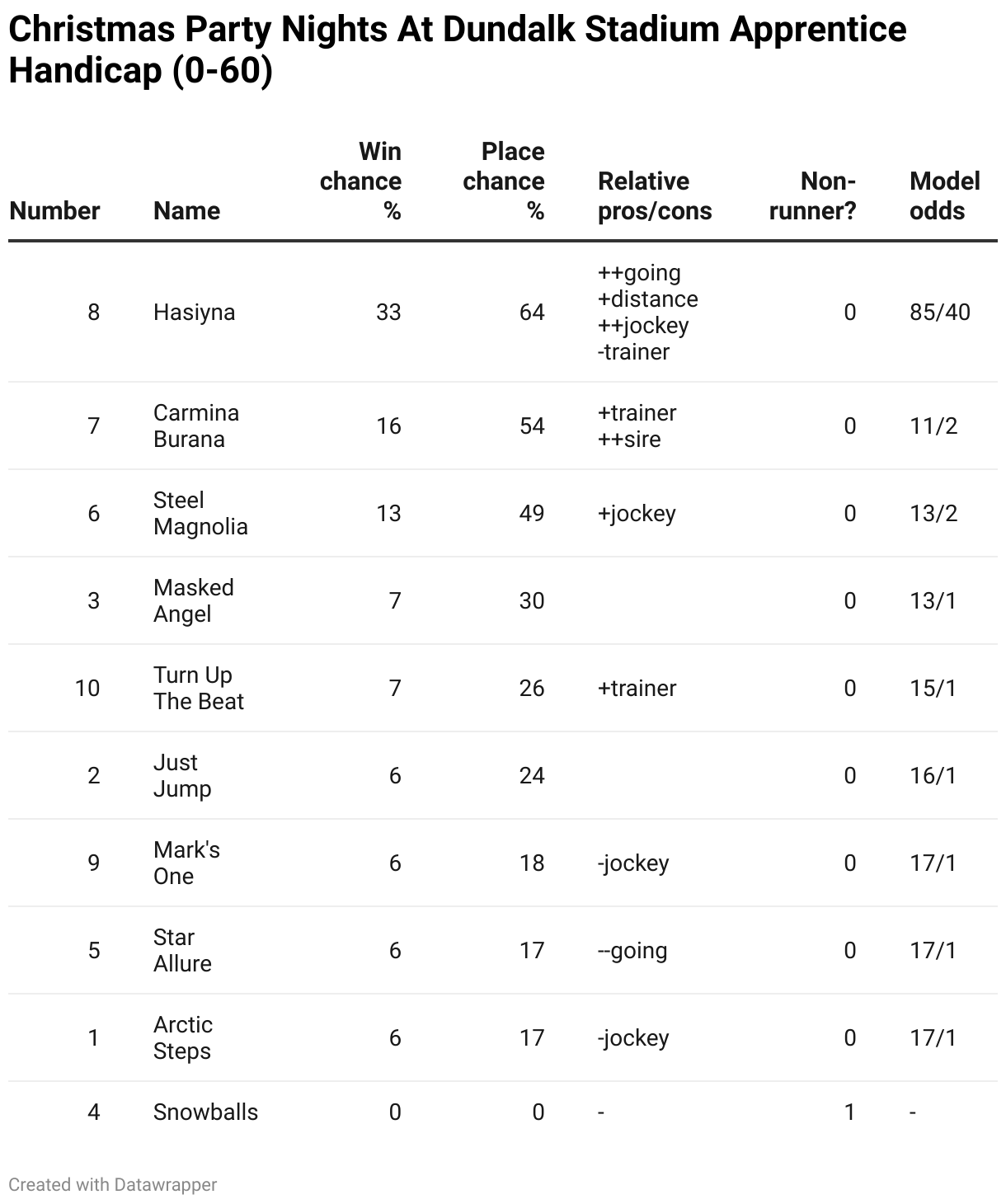Select the Hasiyna horse name
This screenshot has height=1204, width=1006.
point(194,313)
